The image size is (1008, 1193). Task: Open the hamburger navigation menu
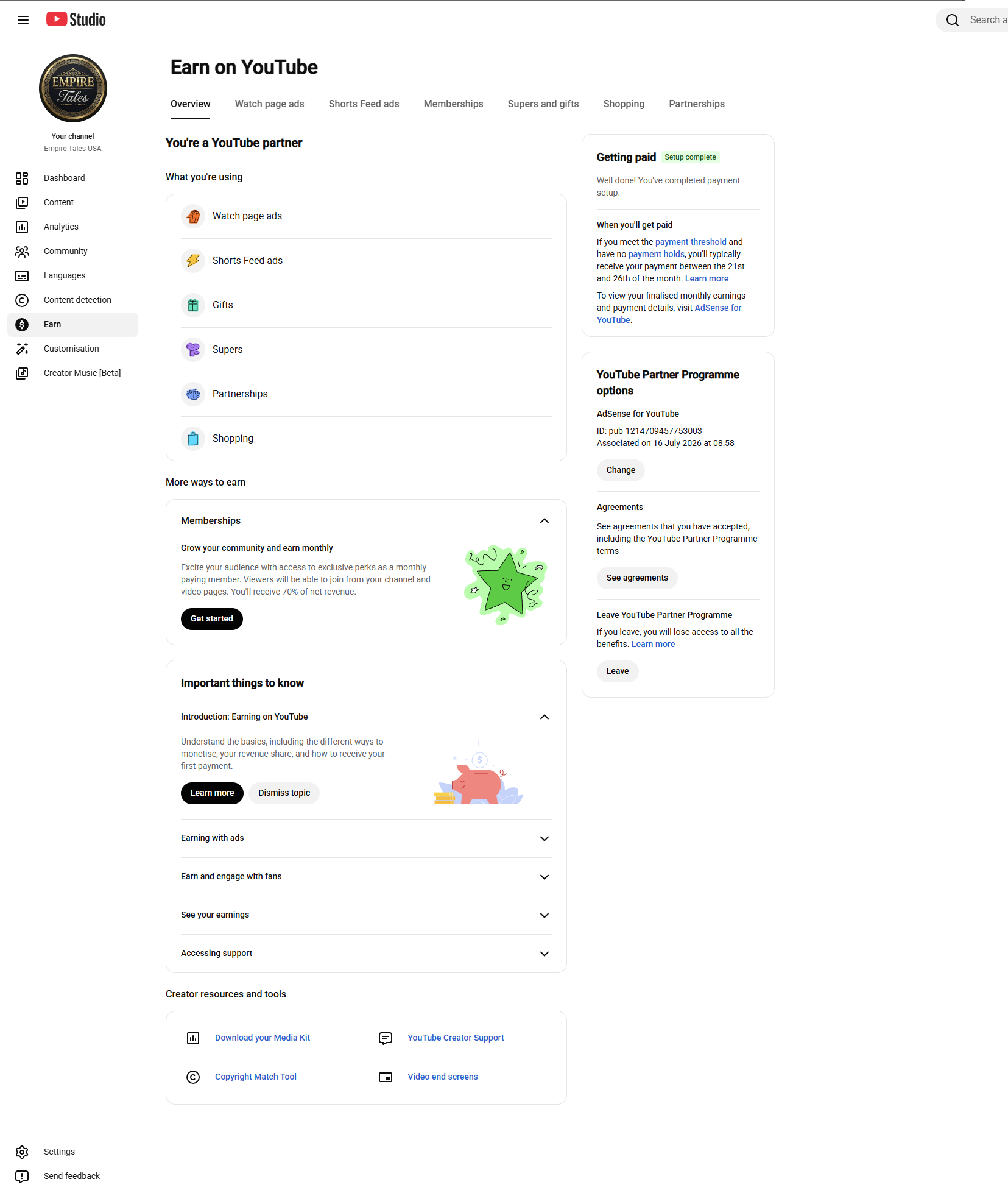(x=23, y=20)
